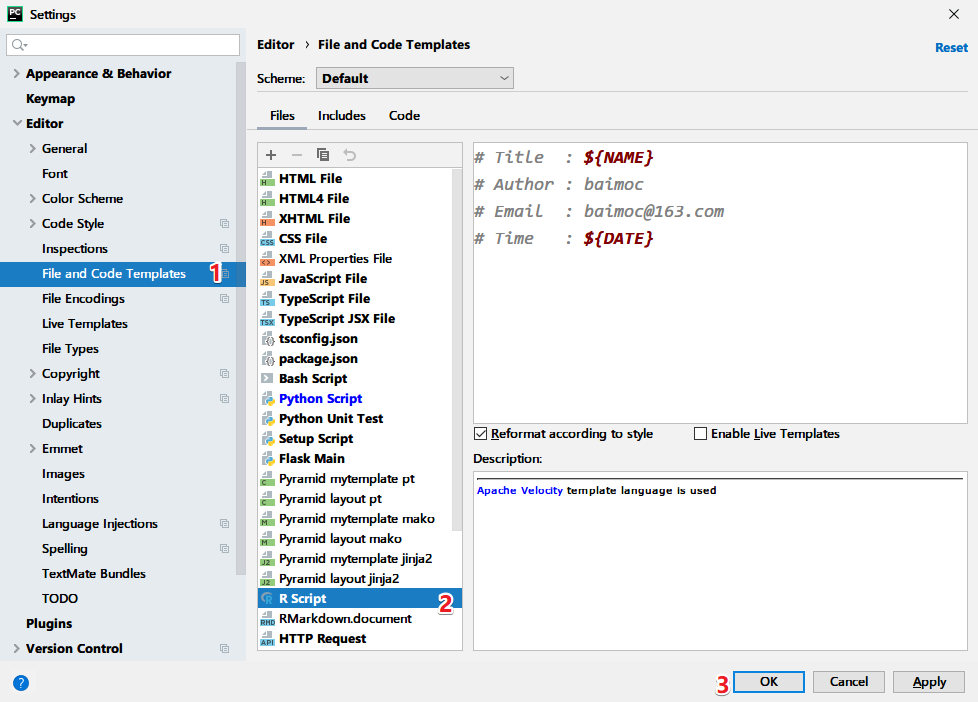
Task: Open the Apache Velocity link
Action: [x=520, y=490]
